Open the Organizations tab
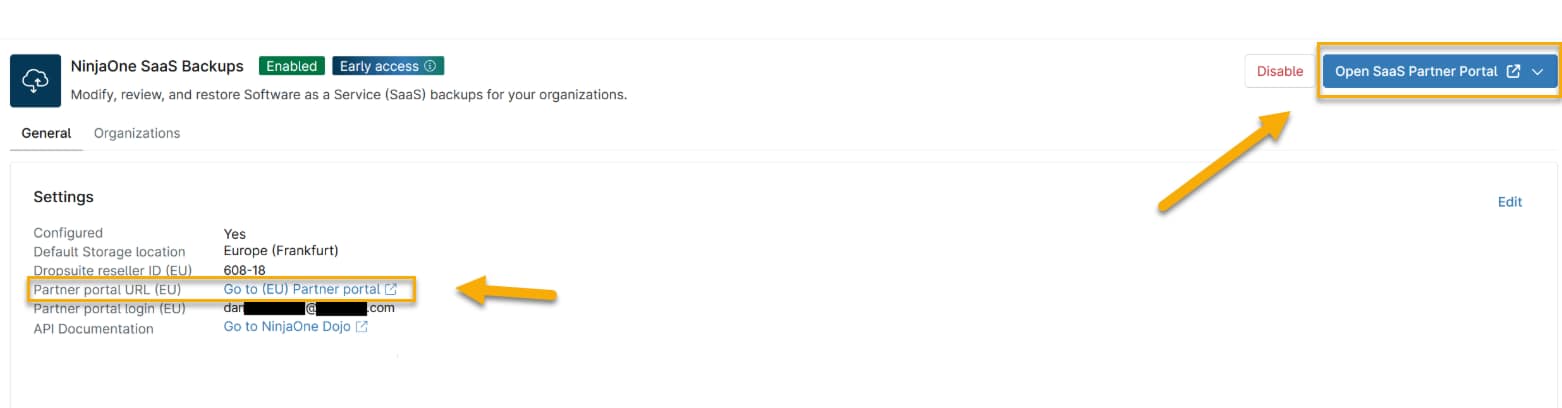 click(137, 133)
